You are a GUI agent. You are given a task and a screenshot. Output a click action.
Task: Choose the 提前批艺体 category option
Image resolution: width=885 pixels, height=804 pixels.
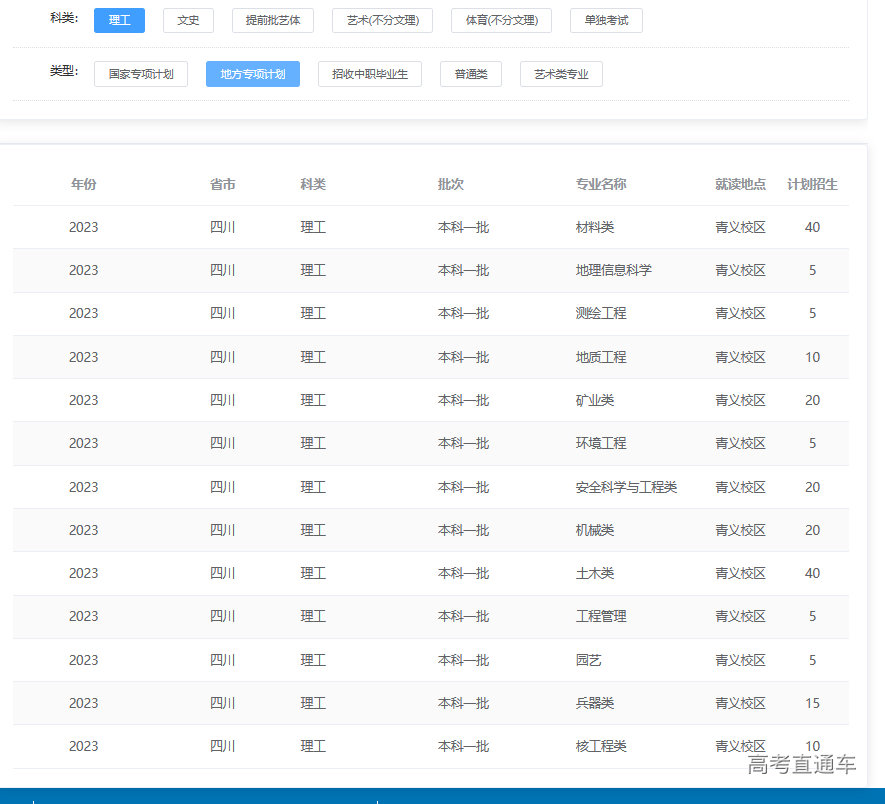[273, 21]
